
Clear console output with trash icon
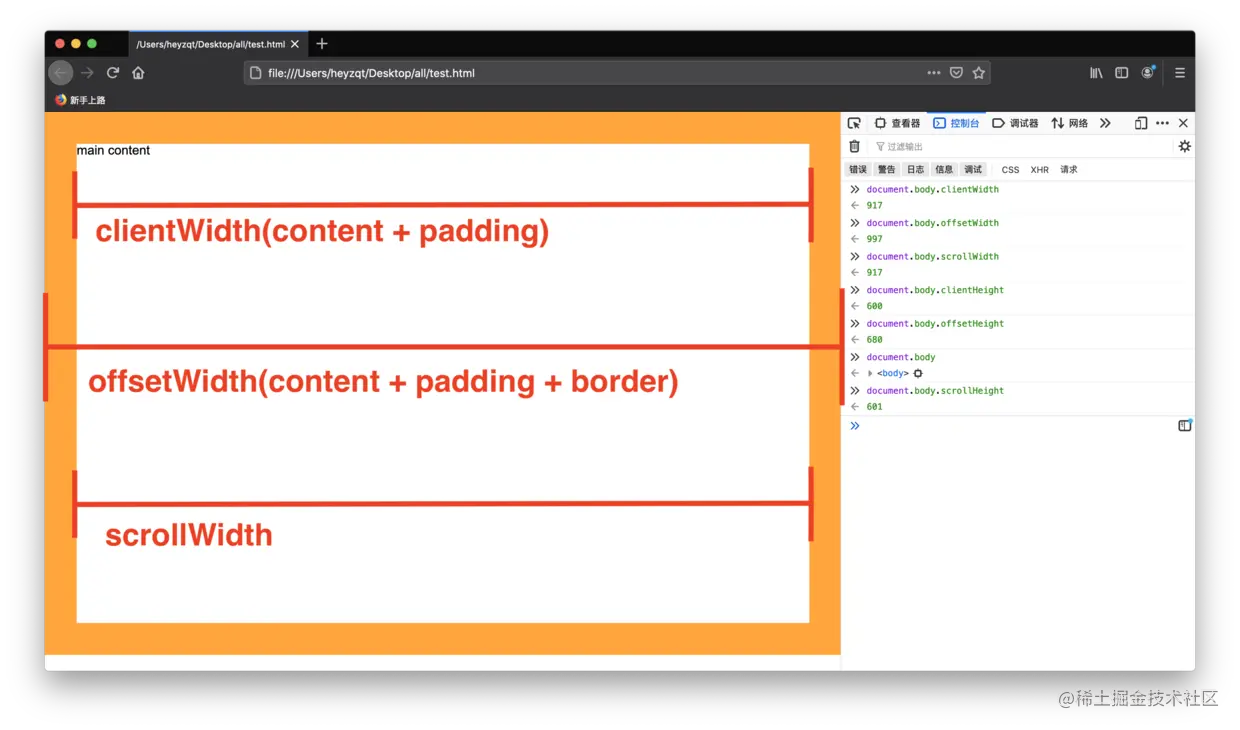(854, 146)
